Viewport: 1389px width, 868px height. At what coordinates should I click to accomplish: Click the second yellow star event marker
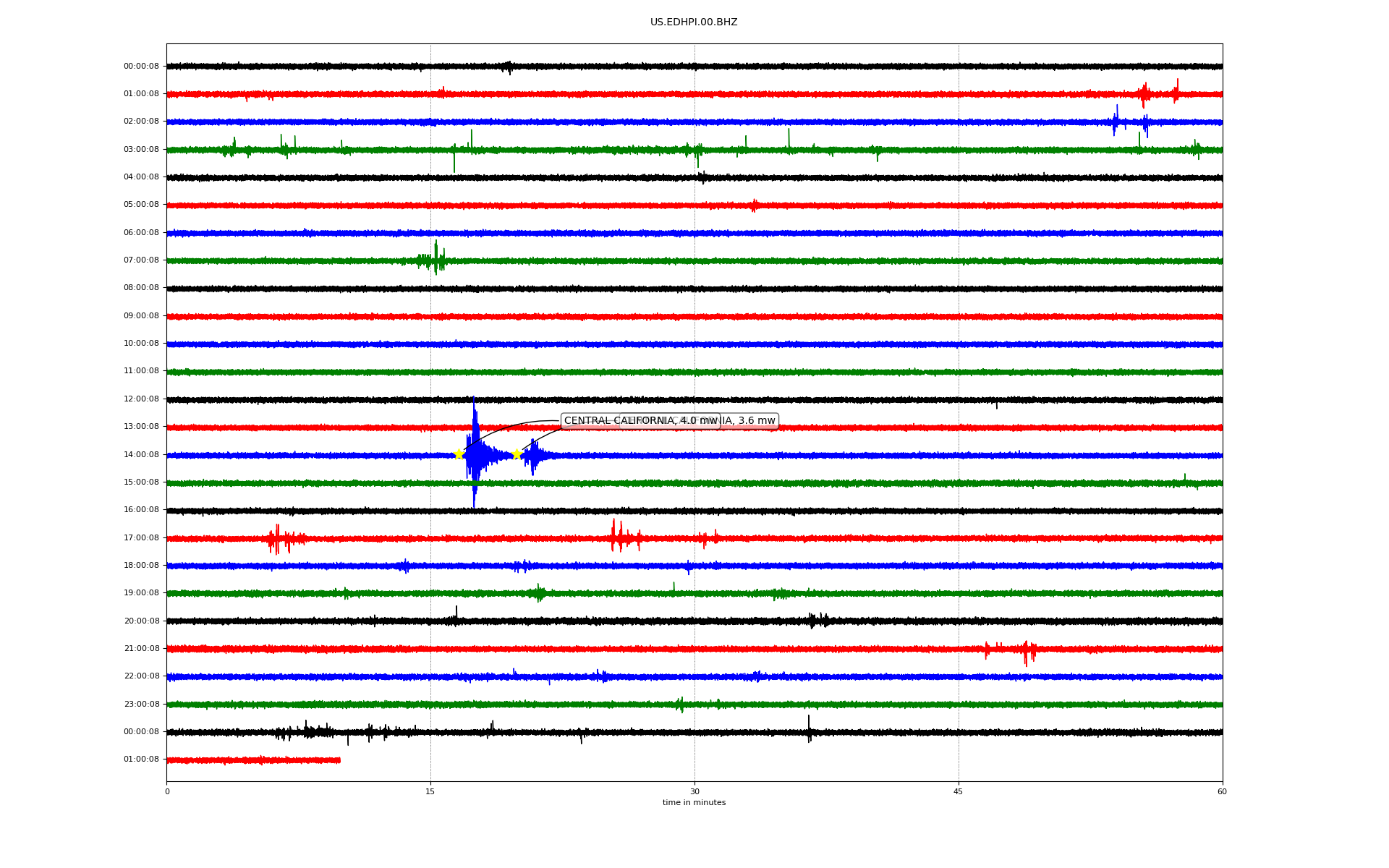pos(517,454)
